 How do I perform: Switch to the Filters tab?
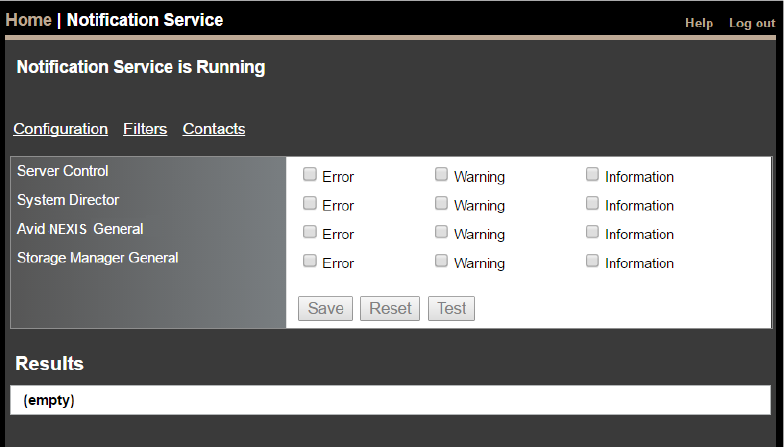[145, 129]
